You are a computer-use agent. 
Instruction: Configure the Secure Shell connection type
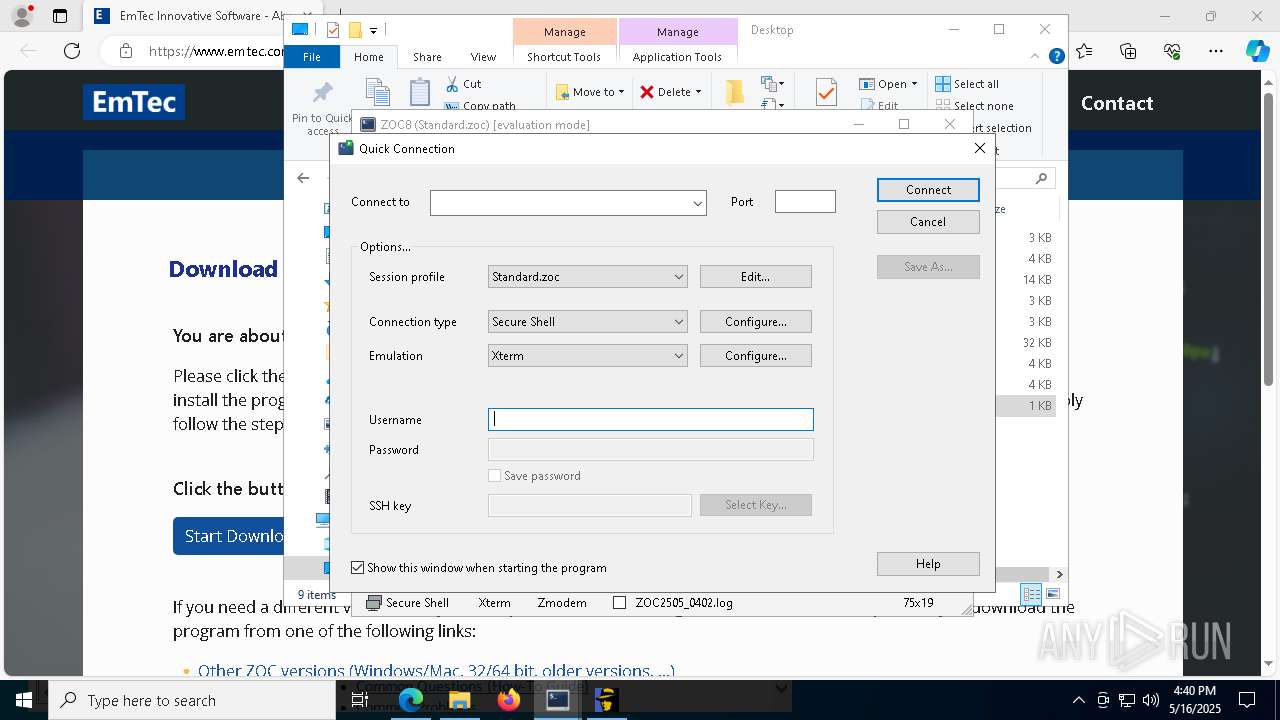[x=755, y=322]
